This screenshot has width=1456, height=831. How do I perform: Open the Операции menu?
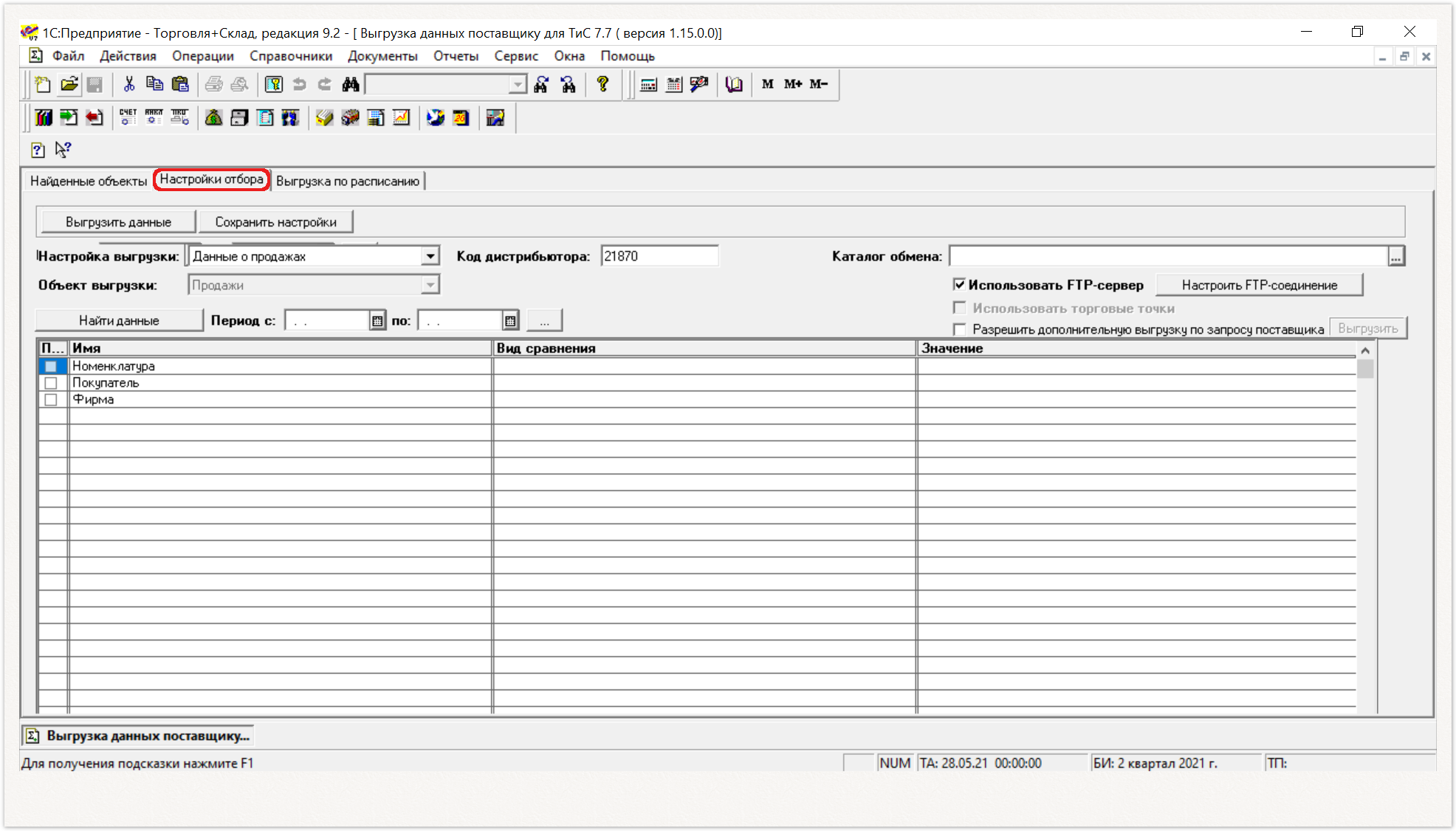[203, 56]
